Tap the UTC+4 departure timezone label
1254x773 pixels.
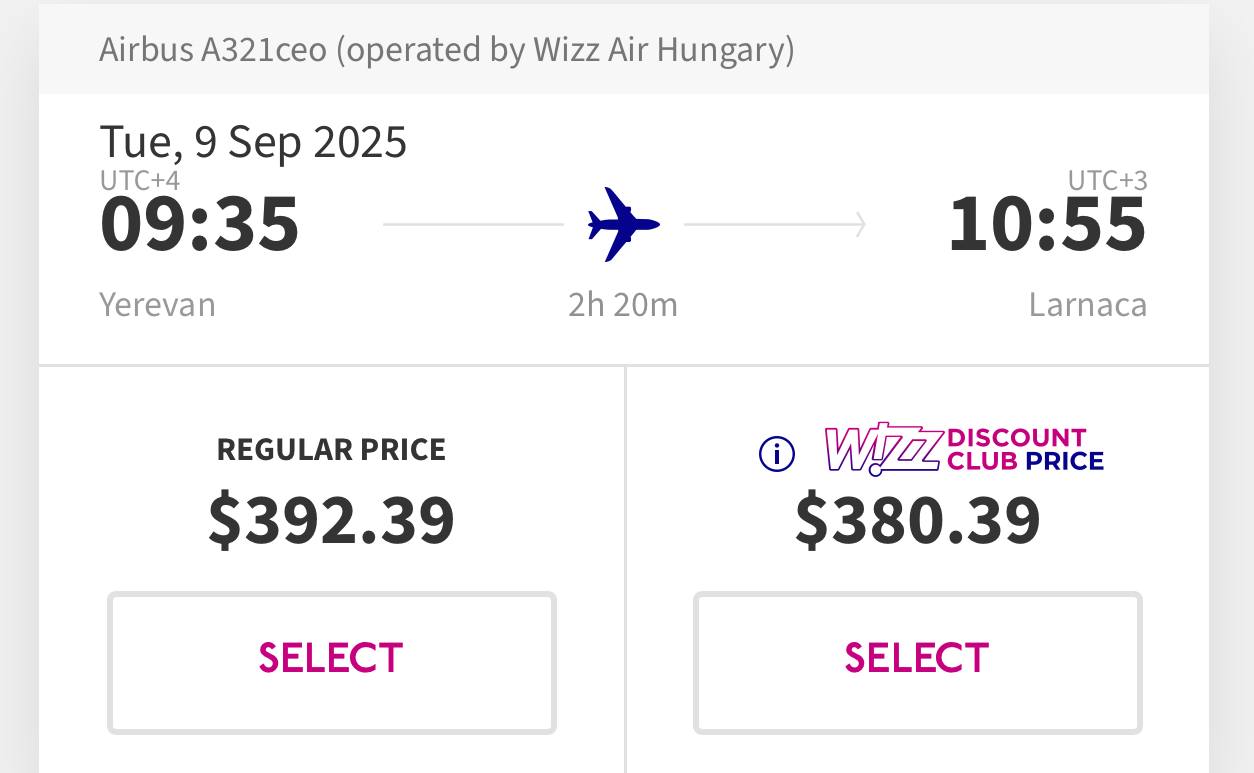click(140, 181)
